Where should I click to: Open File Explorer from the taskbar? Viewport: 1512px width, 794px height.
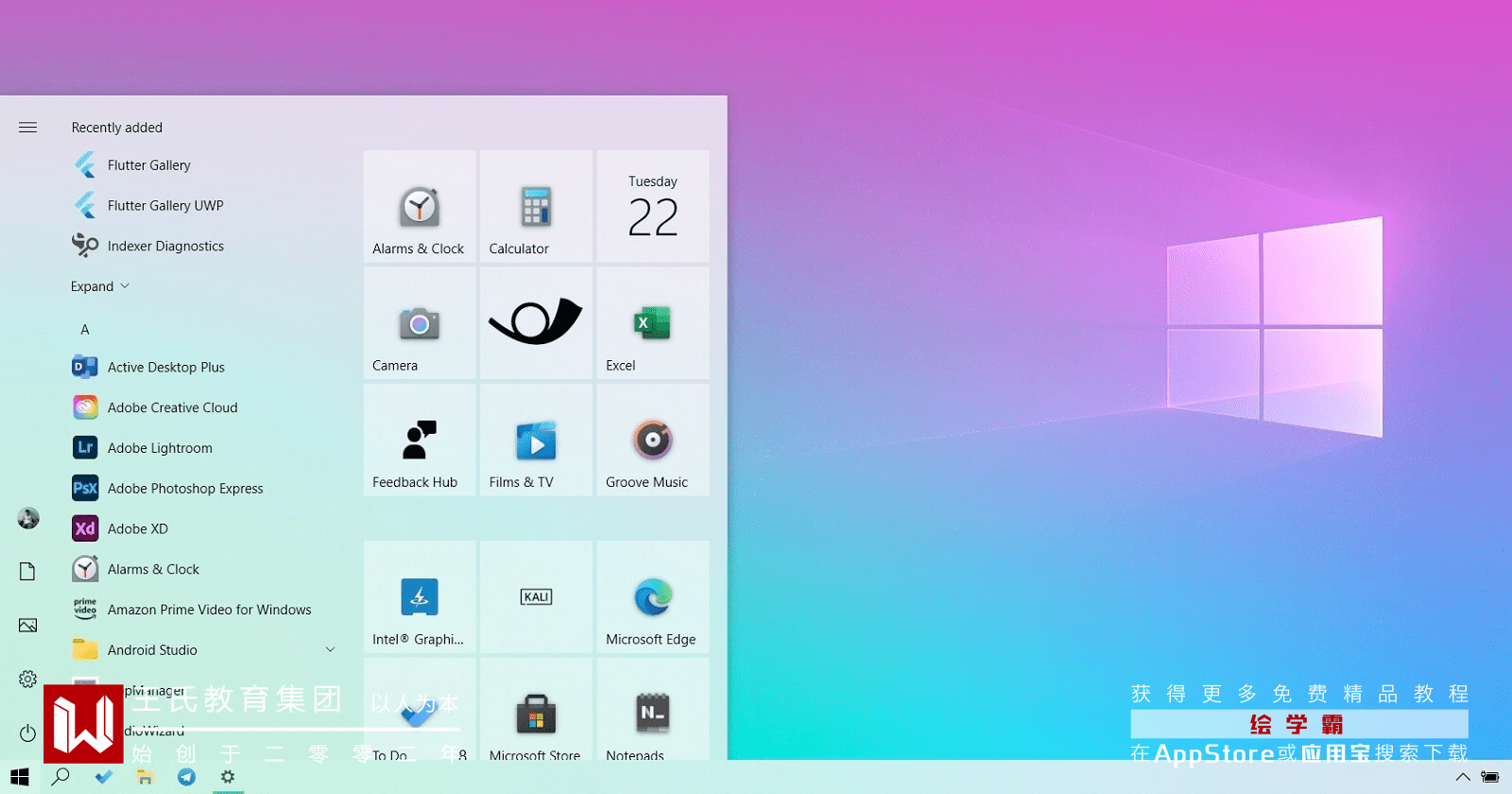146,777
